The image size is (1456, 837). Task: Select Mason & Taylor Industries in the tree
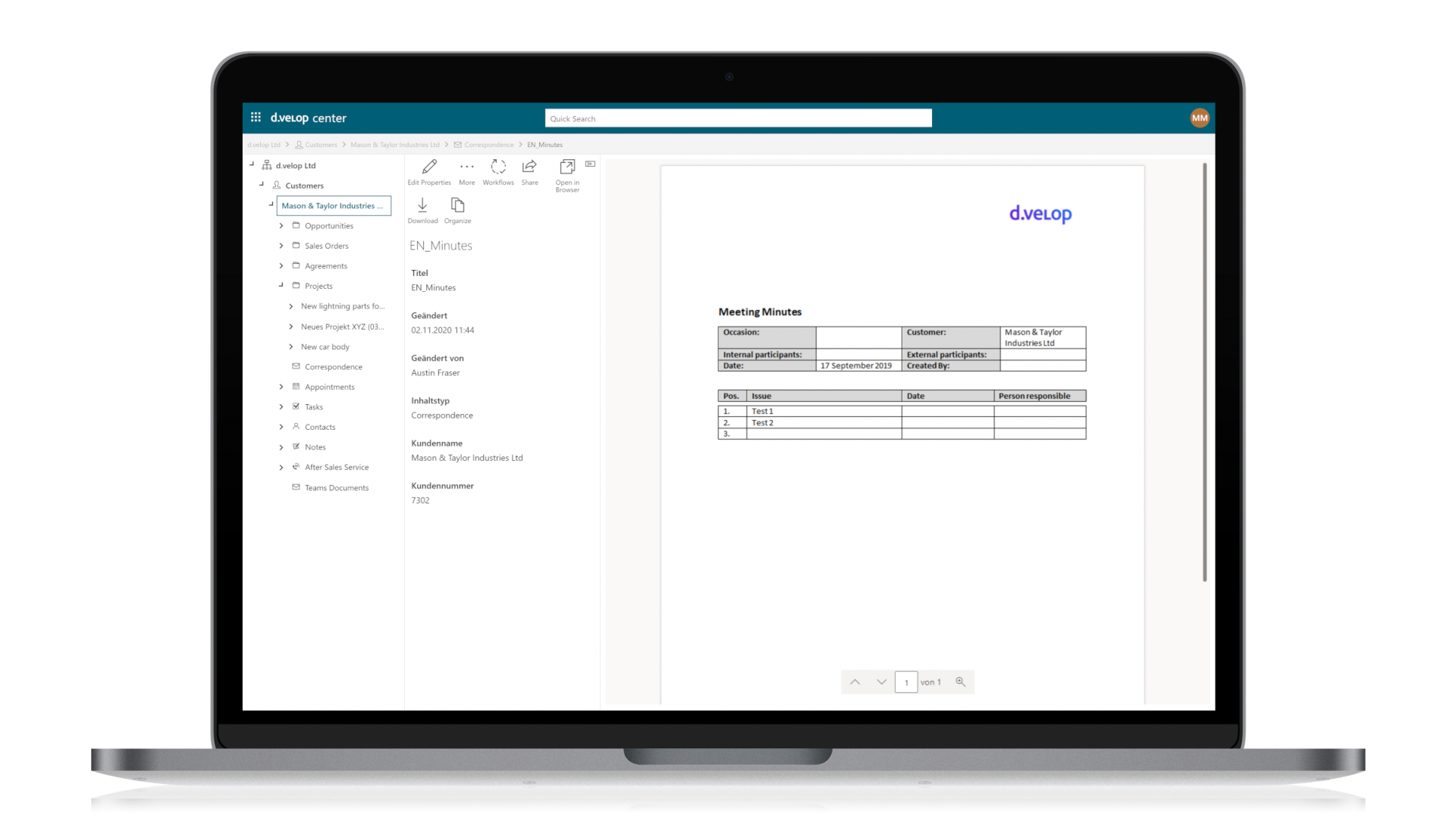click(333, 205)
